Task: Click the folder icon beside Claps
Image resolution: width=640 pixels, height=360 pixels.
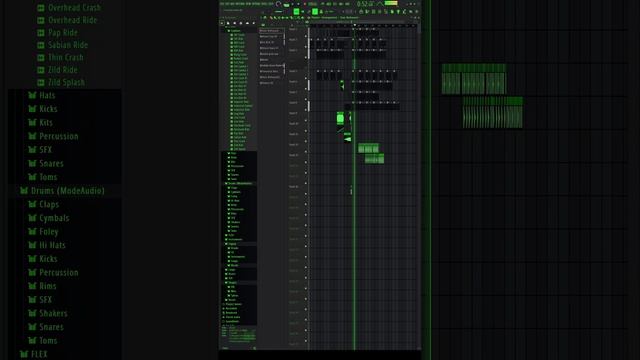Action: coord(32,204)
